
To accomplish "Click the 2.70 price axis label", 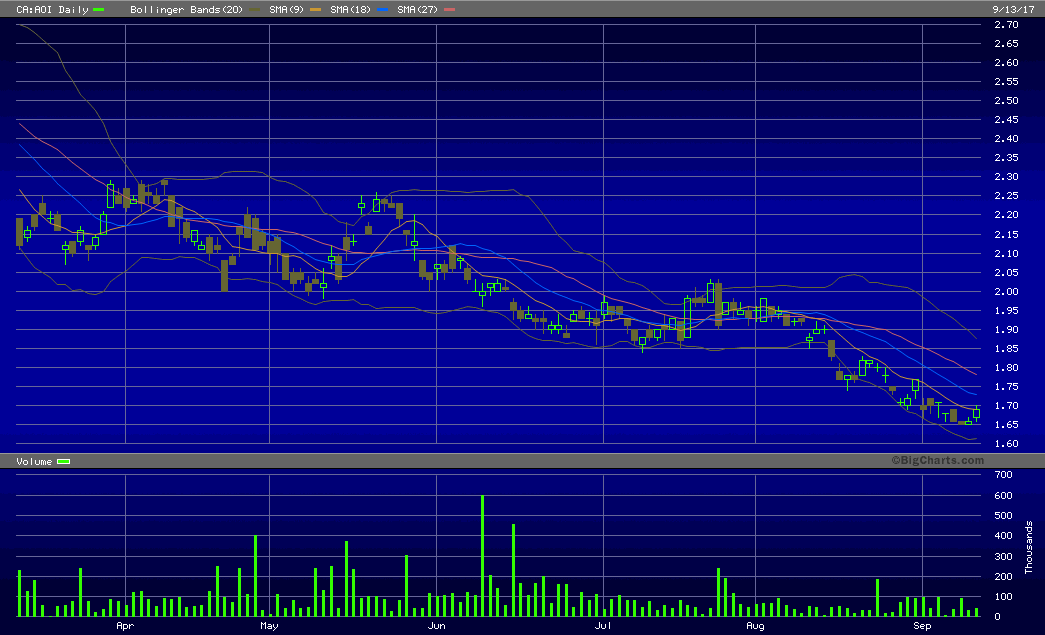I will (1006, 25).
